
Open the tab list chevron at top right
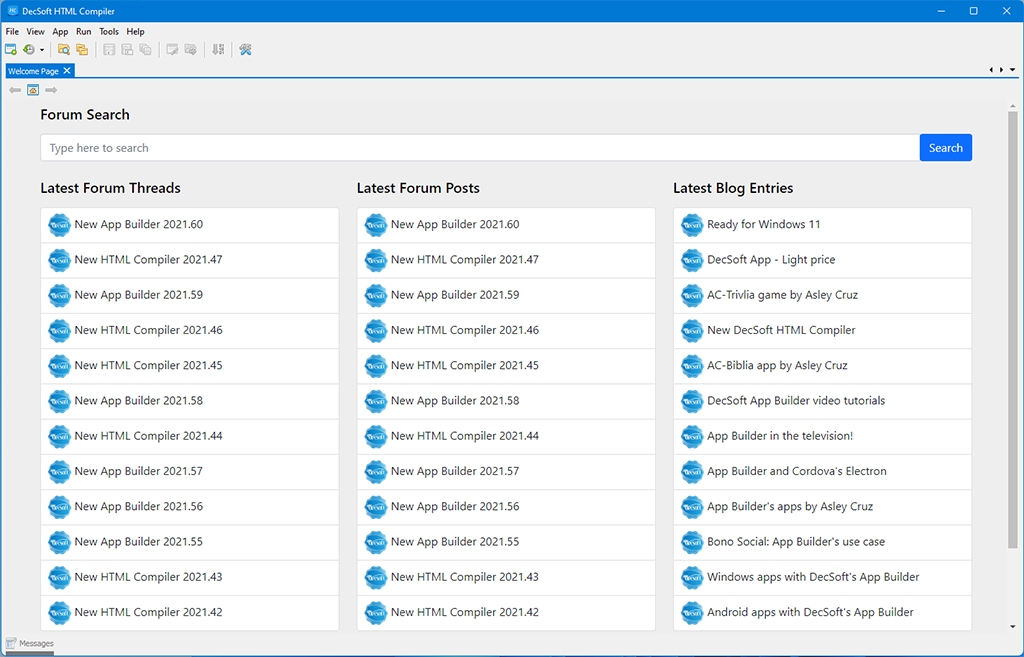pyautogui.click(x=1011, y=70)
